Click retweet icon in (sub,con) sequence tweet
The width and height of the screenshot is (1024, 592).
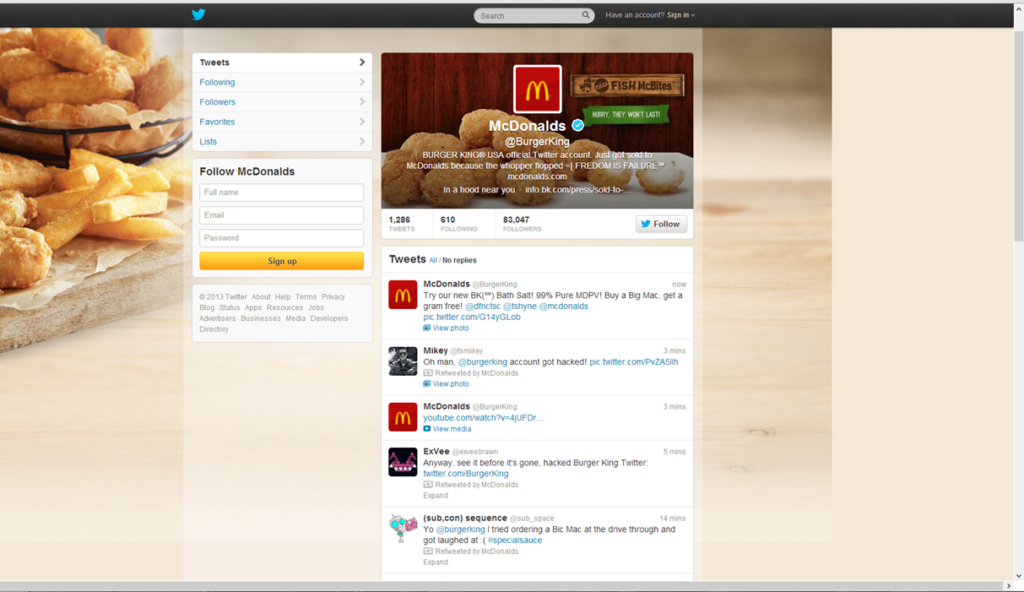(x=428, y=551)
